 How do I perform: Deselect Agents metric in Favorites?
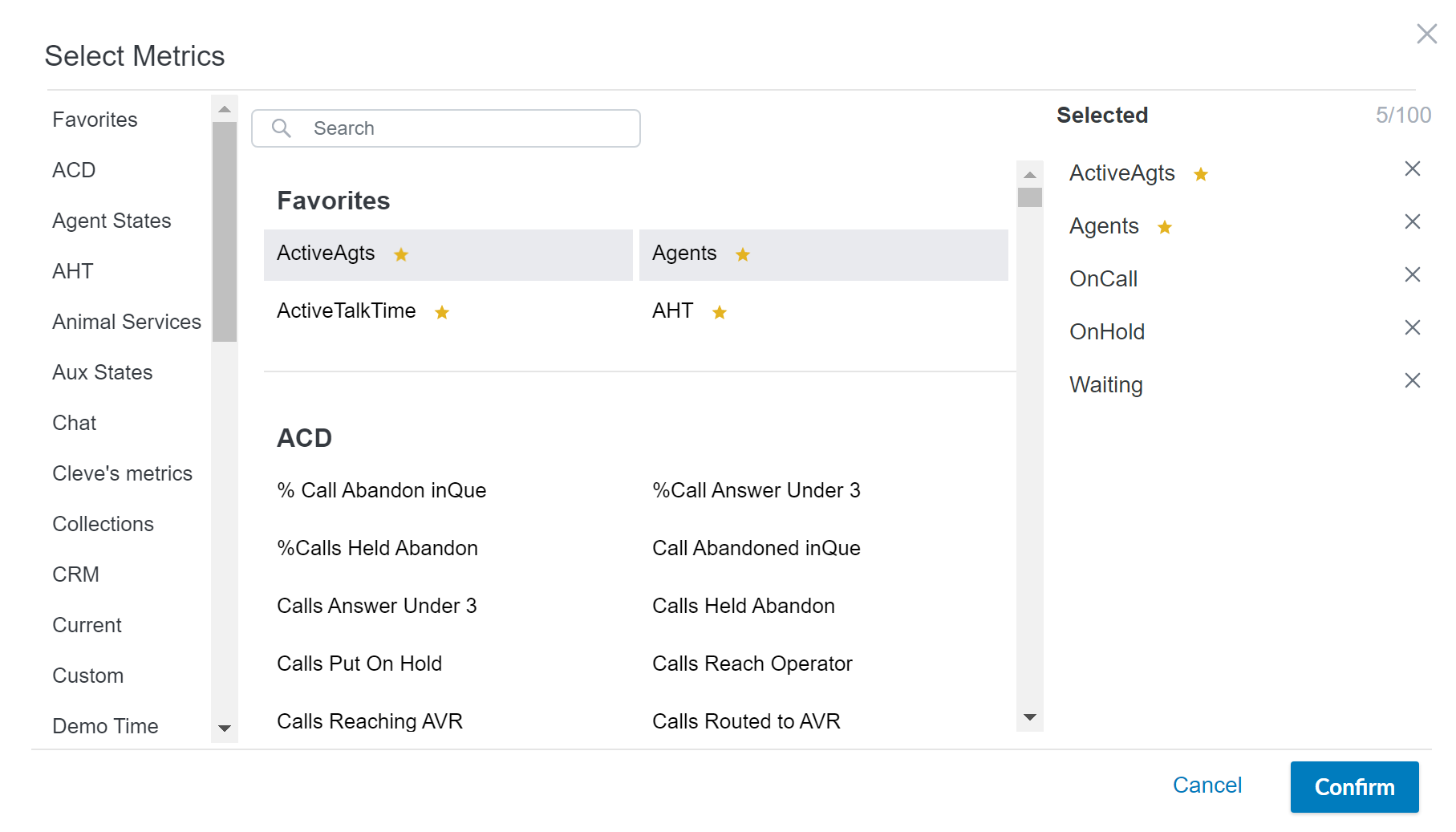824,255
